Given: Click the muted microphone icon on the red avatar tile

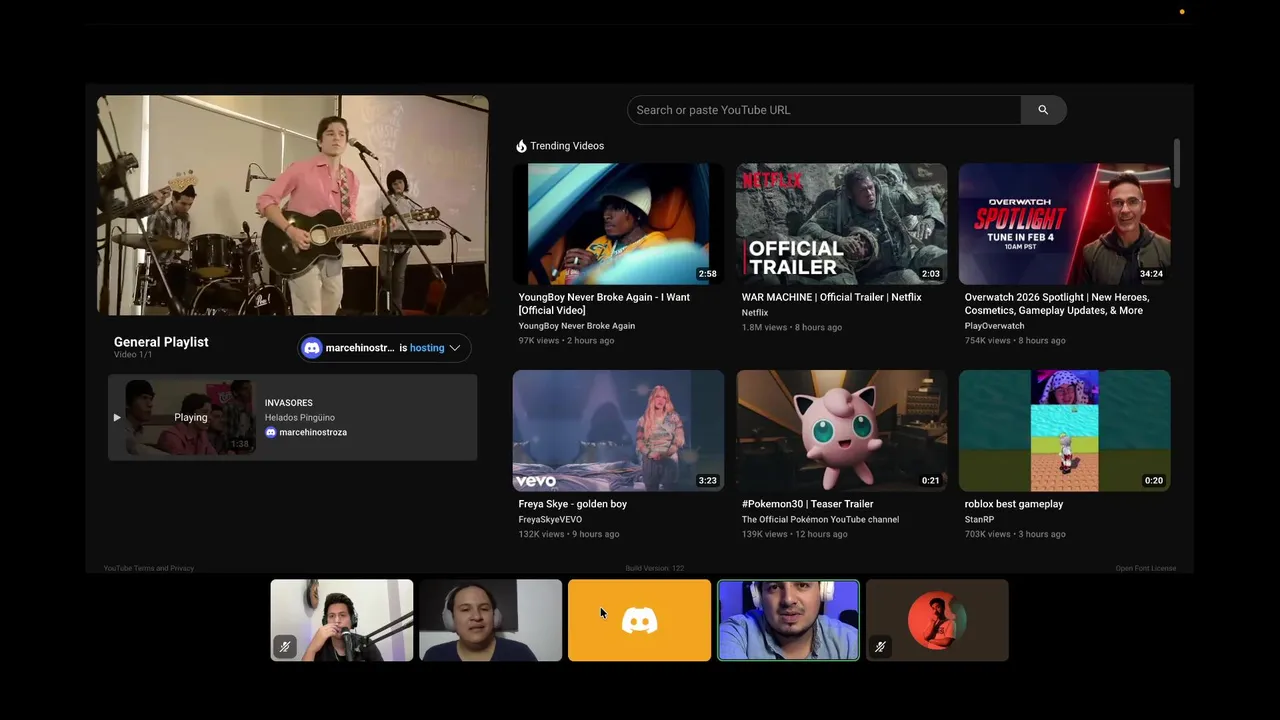Looking at the screenshot, I should pos(880,647).
